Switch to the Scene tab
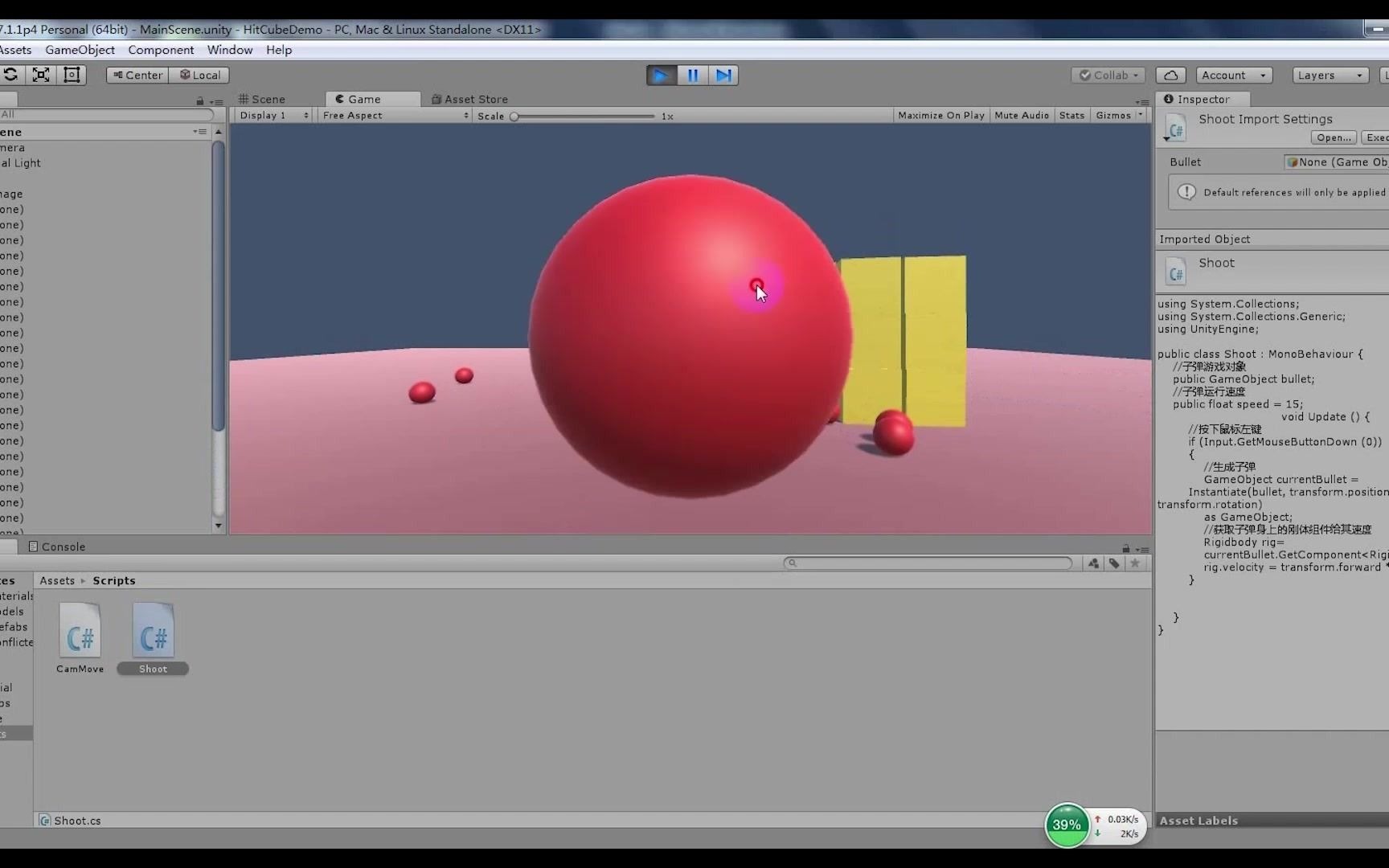Screen dimensions: 1389x868 (262, 99)
